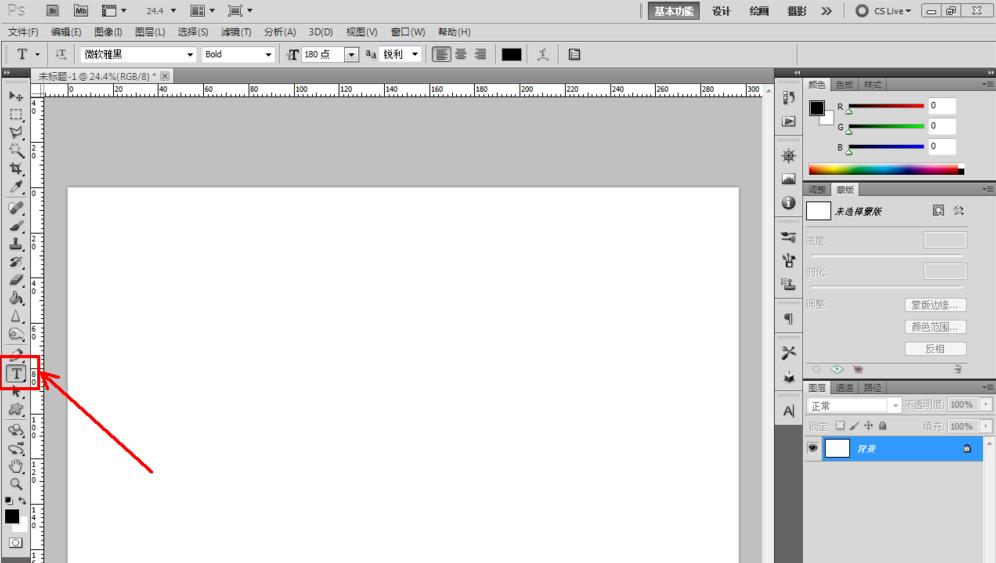996x563 pixels.
Task: Click the 蒙版边缘... button
Action: point(935,305)
